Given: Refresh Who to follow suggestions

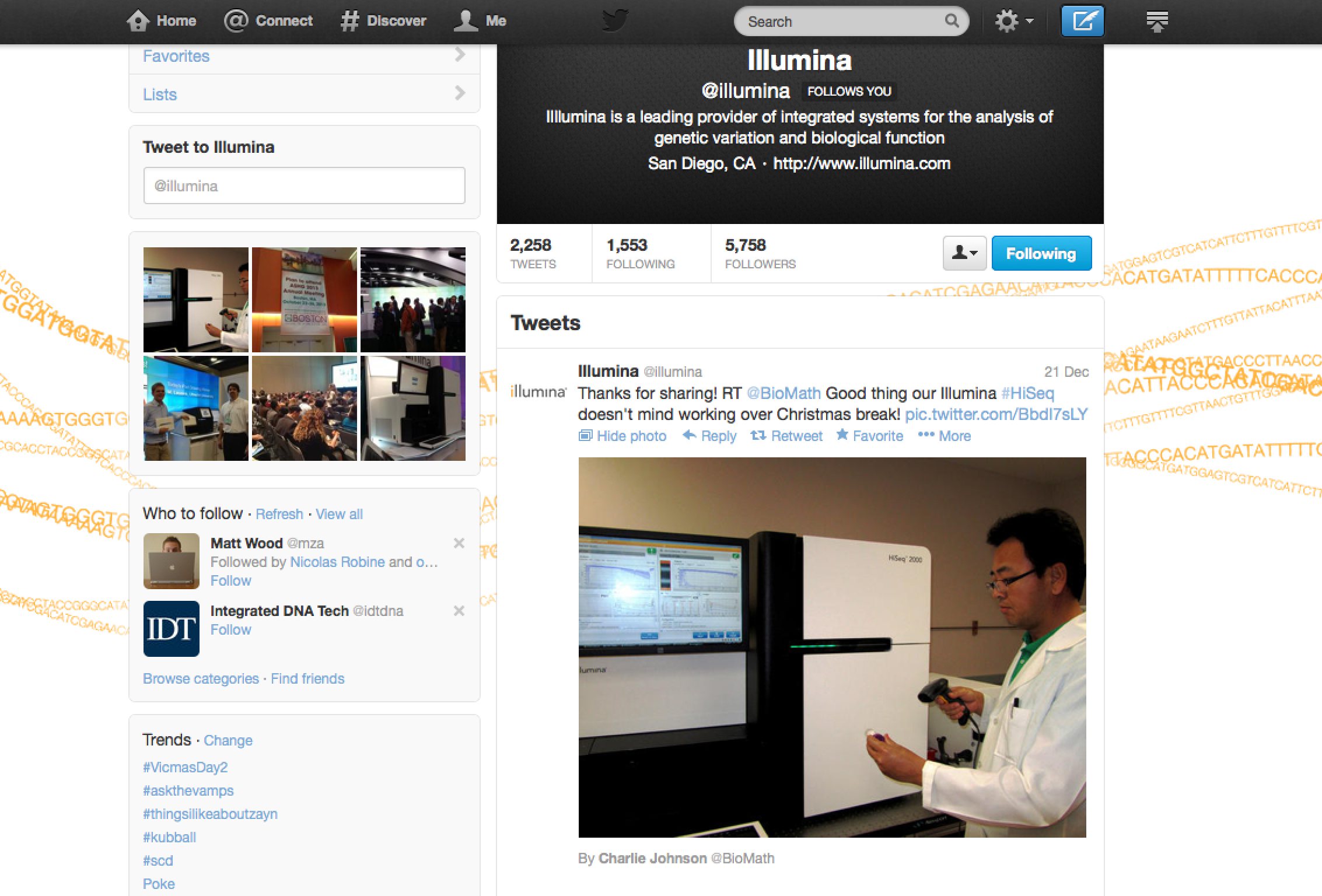Looking at the screenshot, I should click(279, 514).
